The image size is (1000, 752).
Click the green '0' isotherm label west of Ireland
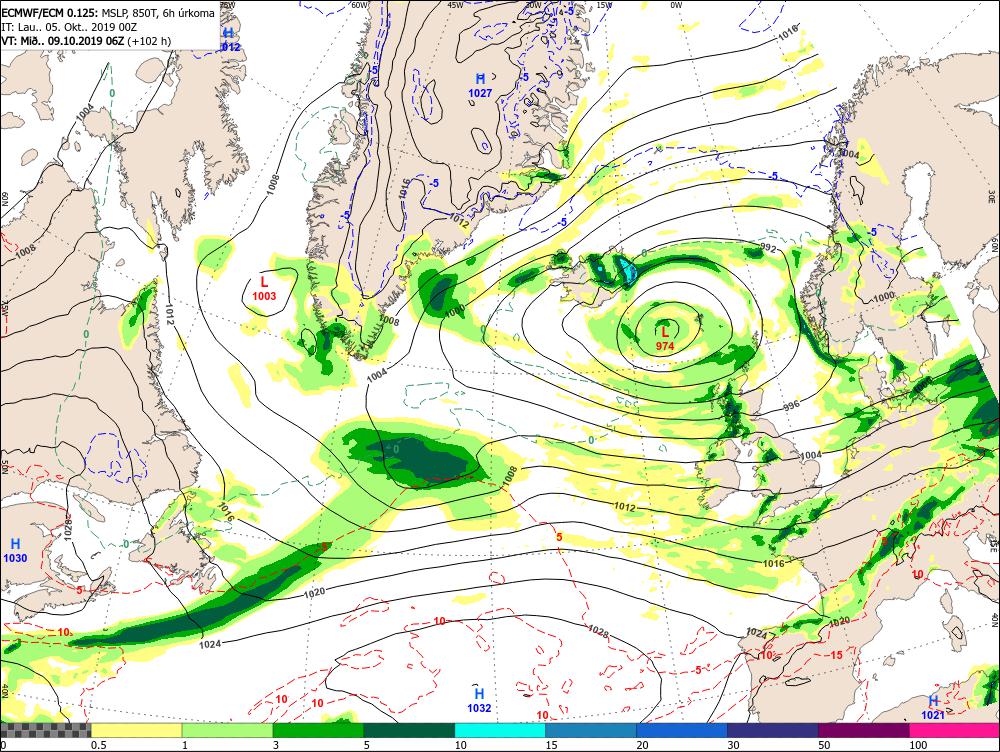click(591, 440)
